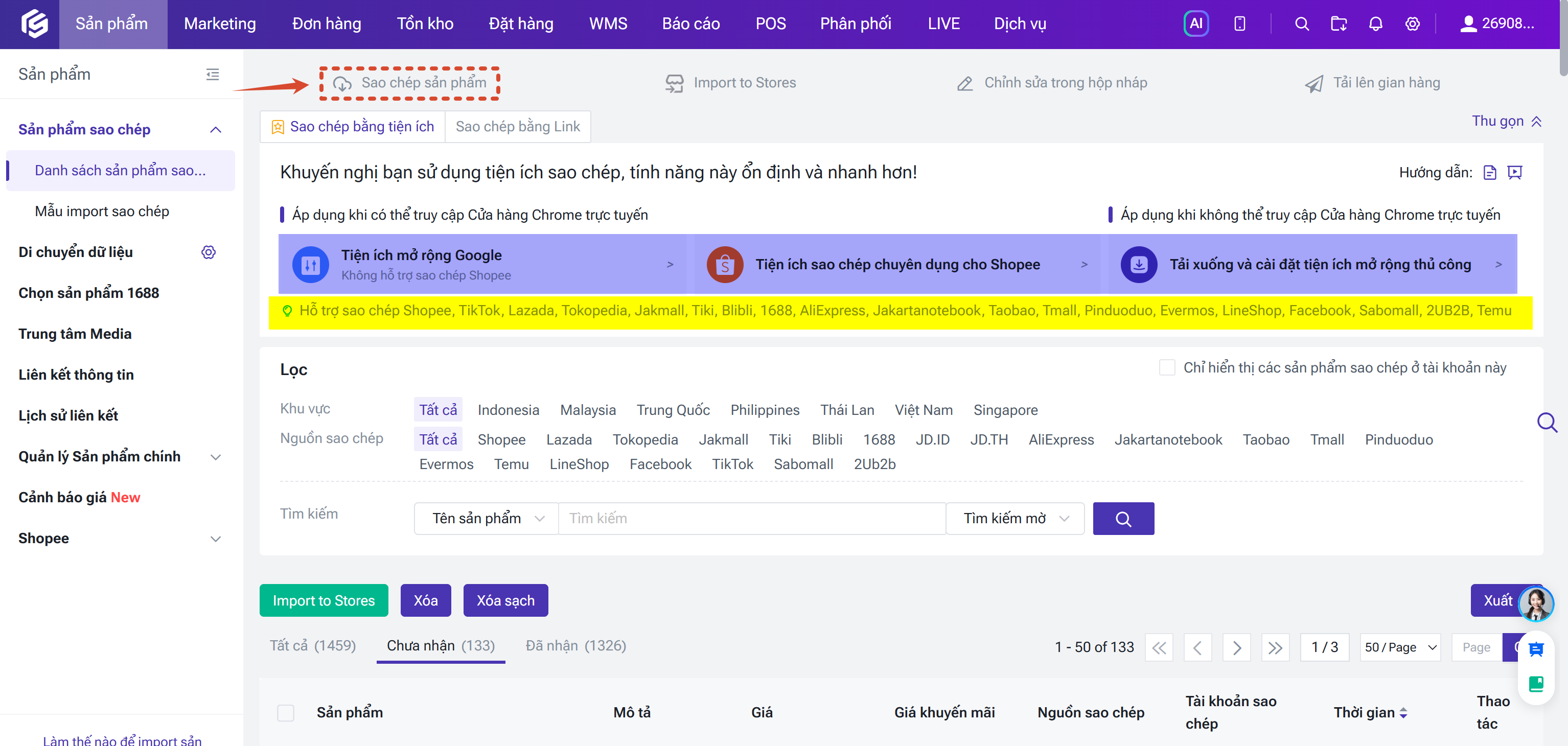
Task: Go to first page with double-left arrow
Action: [1159, 647]
